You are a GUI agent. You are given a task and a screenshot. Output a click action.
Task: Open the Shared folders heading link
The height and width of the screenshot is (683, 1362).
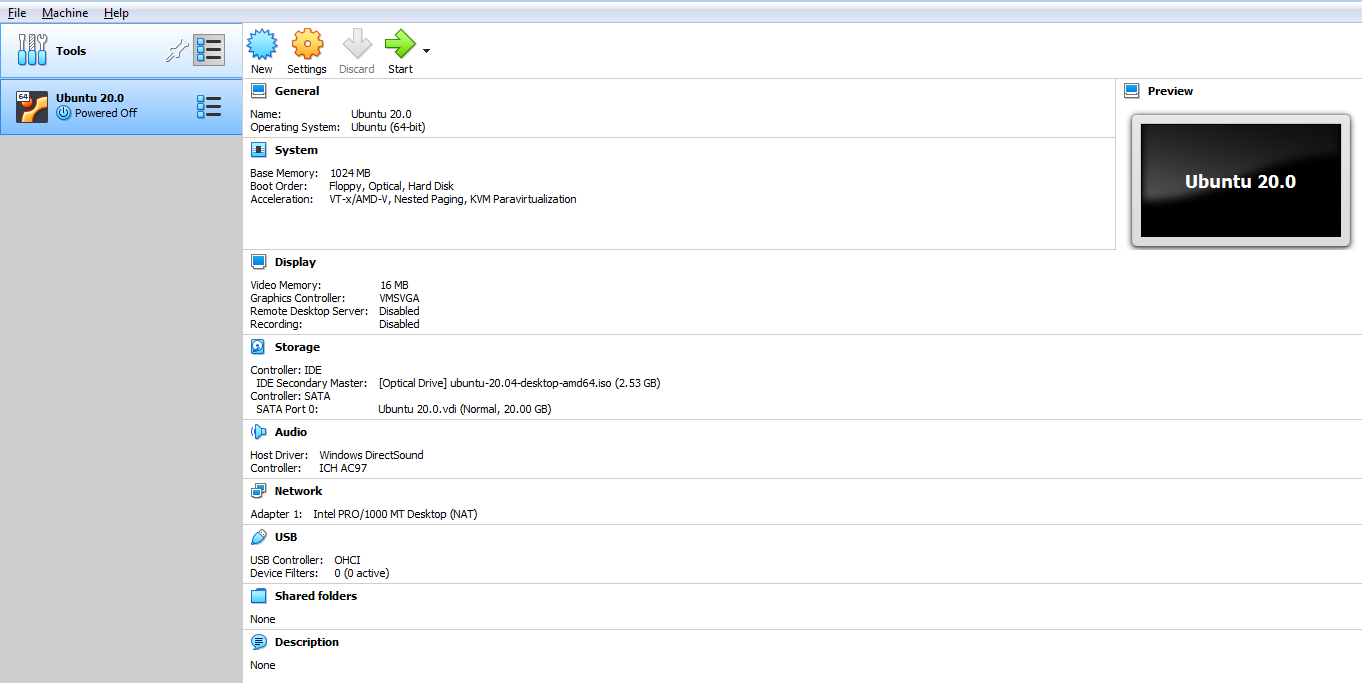pyautogui.click(x=316, y=596)
